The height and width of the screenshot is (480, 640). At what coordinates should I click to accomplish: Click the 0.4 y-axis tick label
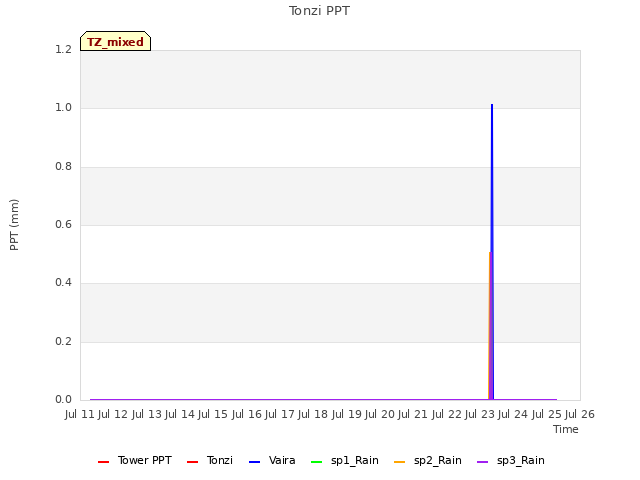(63, 283)
